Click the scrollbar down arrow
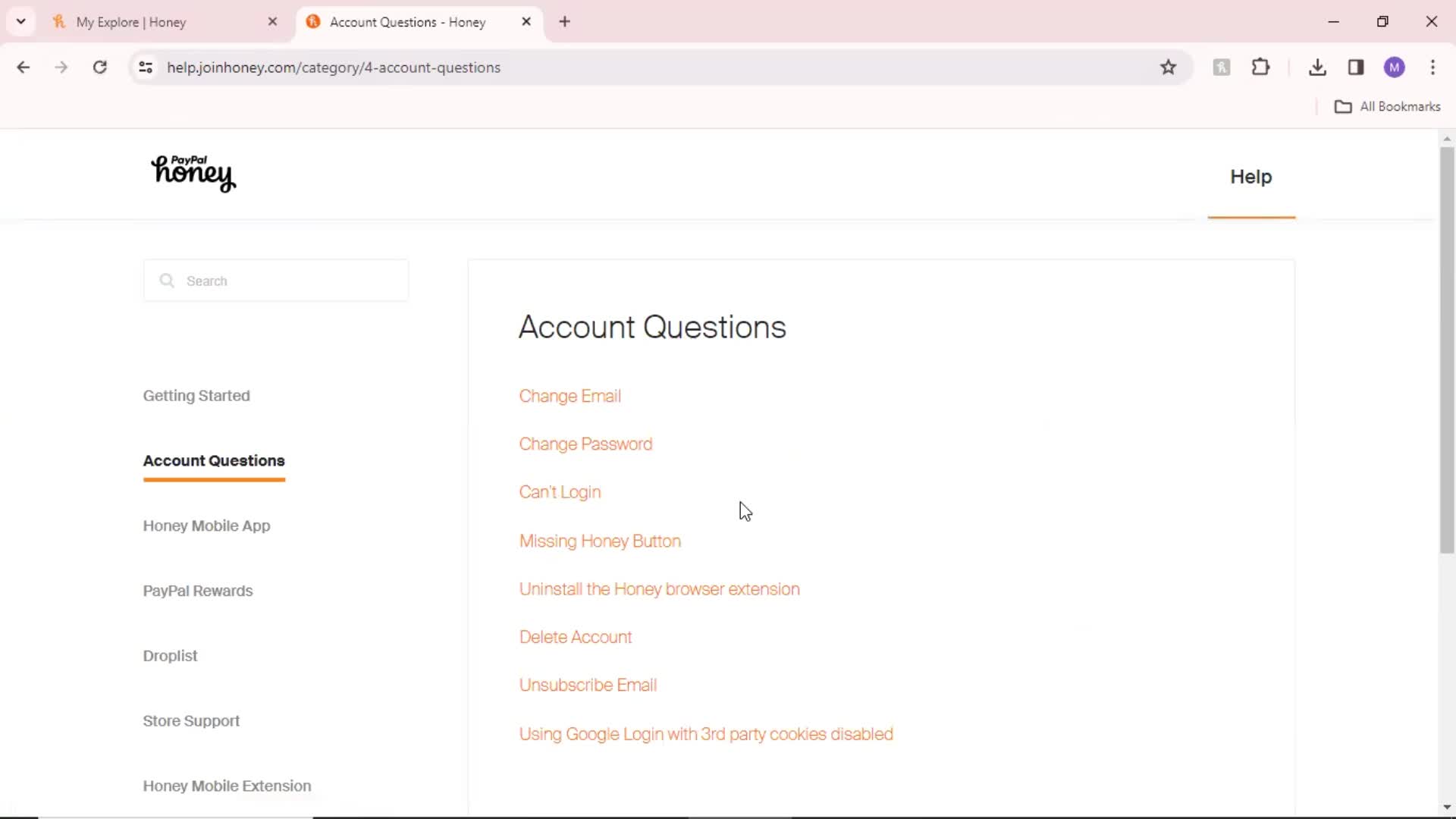The width and height of the screenshot is (1456, 819). tap(1447, 808)
